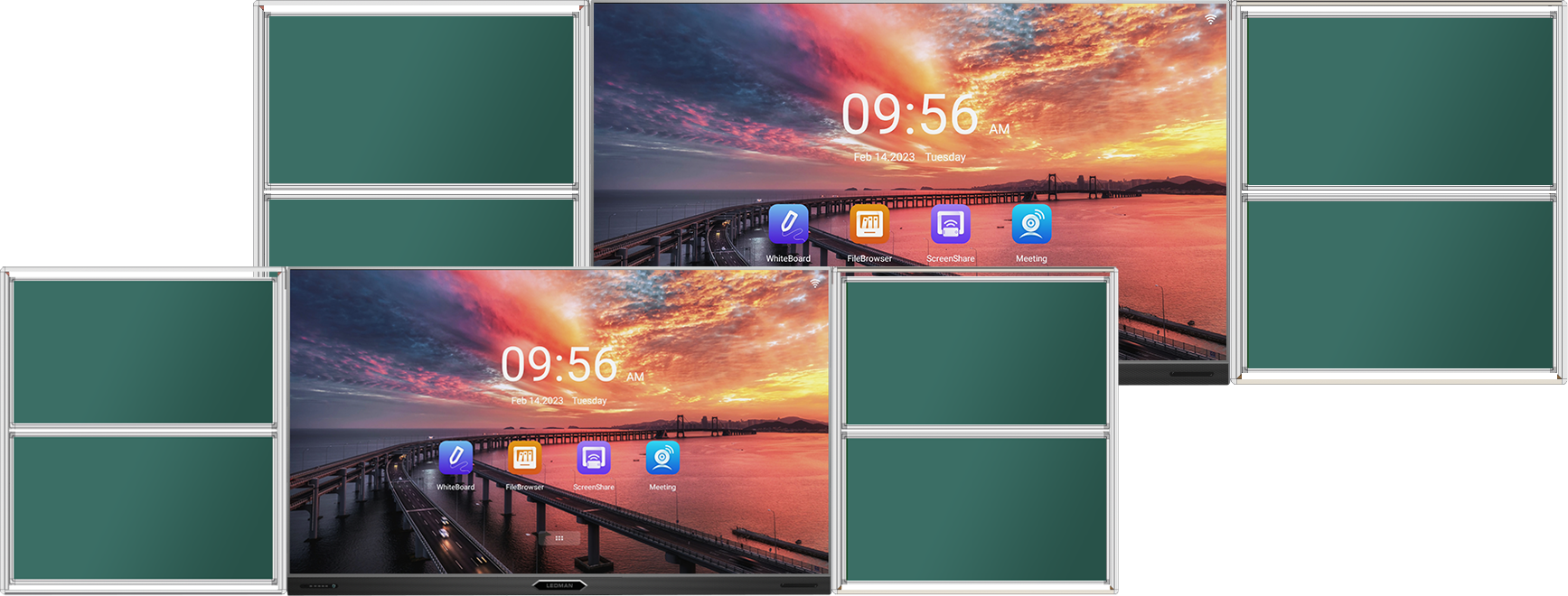The height and width of the screenshot is (596, 1568).
Task: Select Feb 14,2023 date on front display
Action: pos(537,401)
